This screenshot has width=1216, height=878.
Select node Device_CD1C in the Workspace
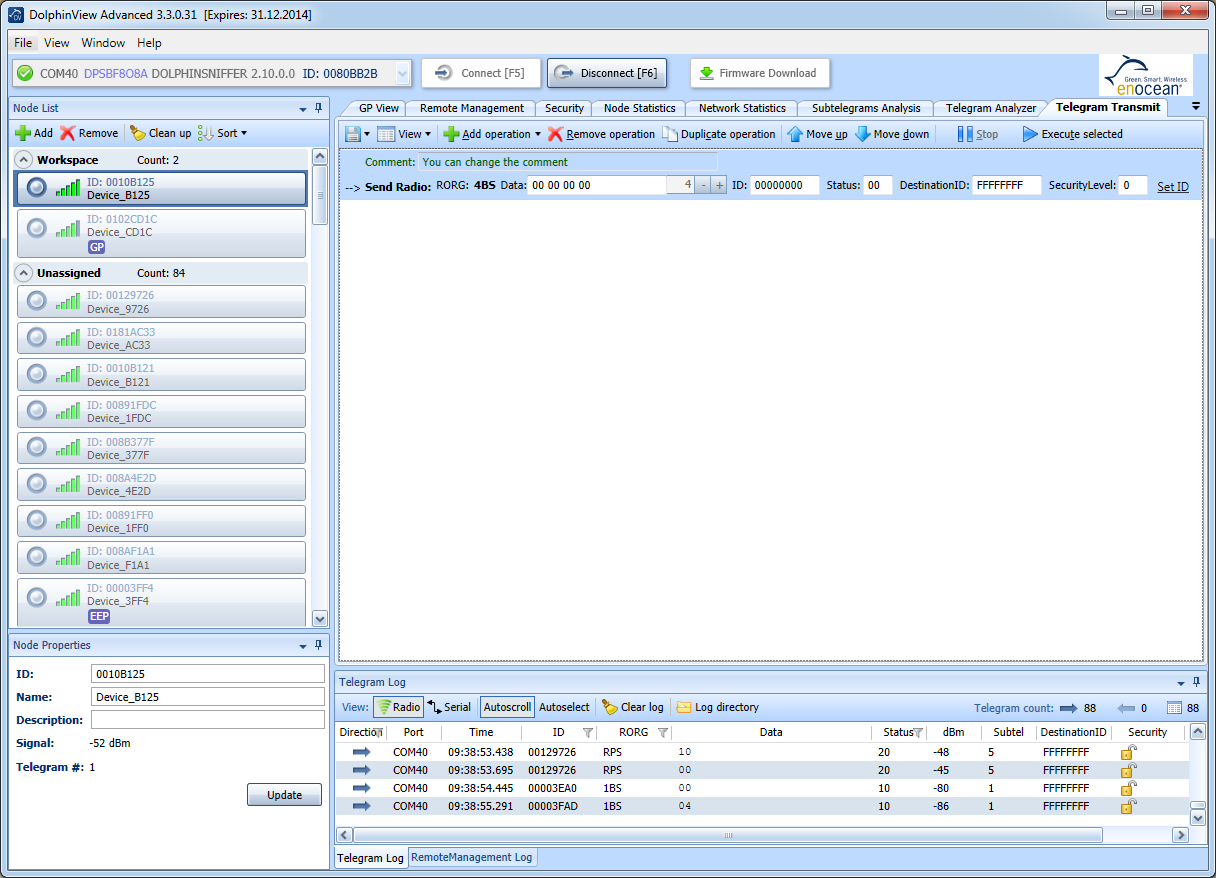pos(162,232)
